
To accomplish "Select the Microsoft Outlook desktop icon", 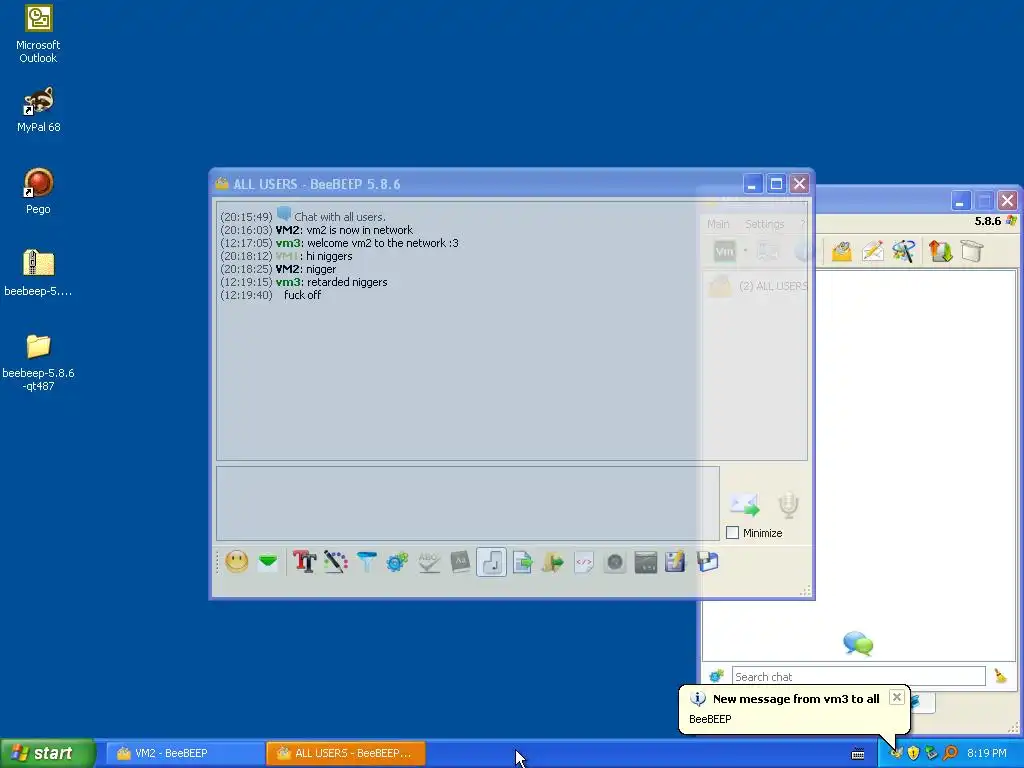I will (39, 33).
